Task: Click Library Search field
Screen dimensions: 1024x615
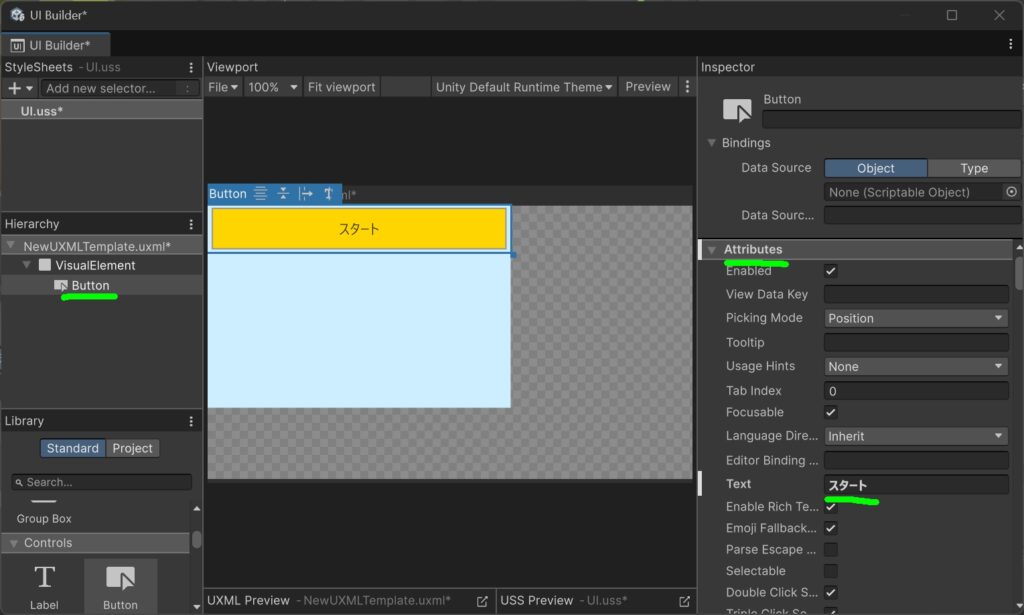Action: click(x=102, y=482)
